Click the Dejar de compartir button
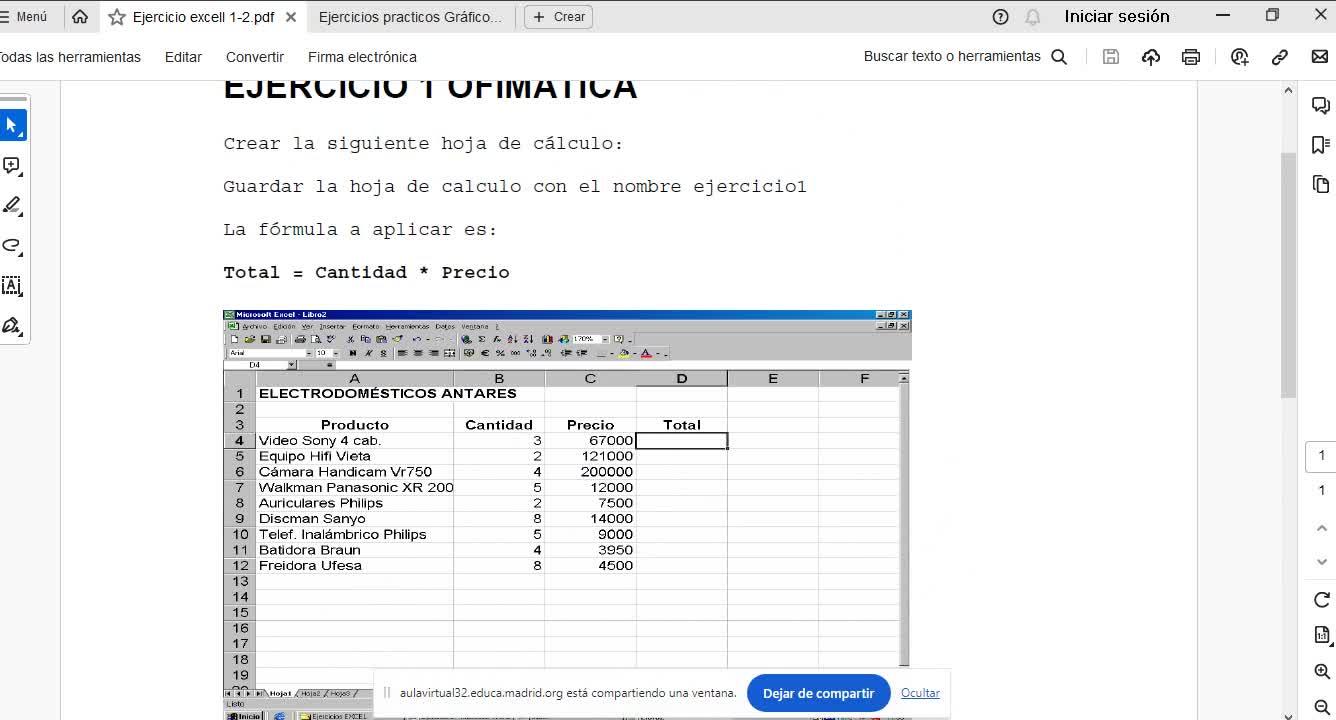The height and width of the screenshot is (720, 1336). [x=818, y=693]
